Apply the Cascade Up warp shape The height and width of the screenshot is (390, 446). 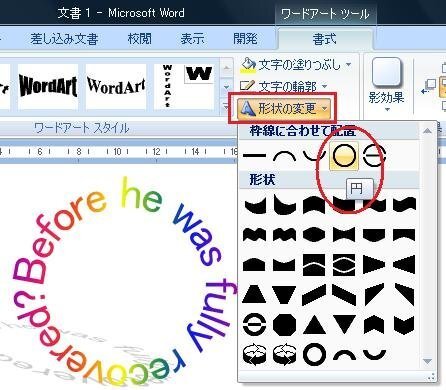tap(374, 294)
